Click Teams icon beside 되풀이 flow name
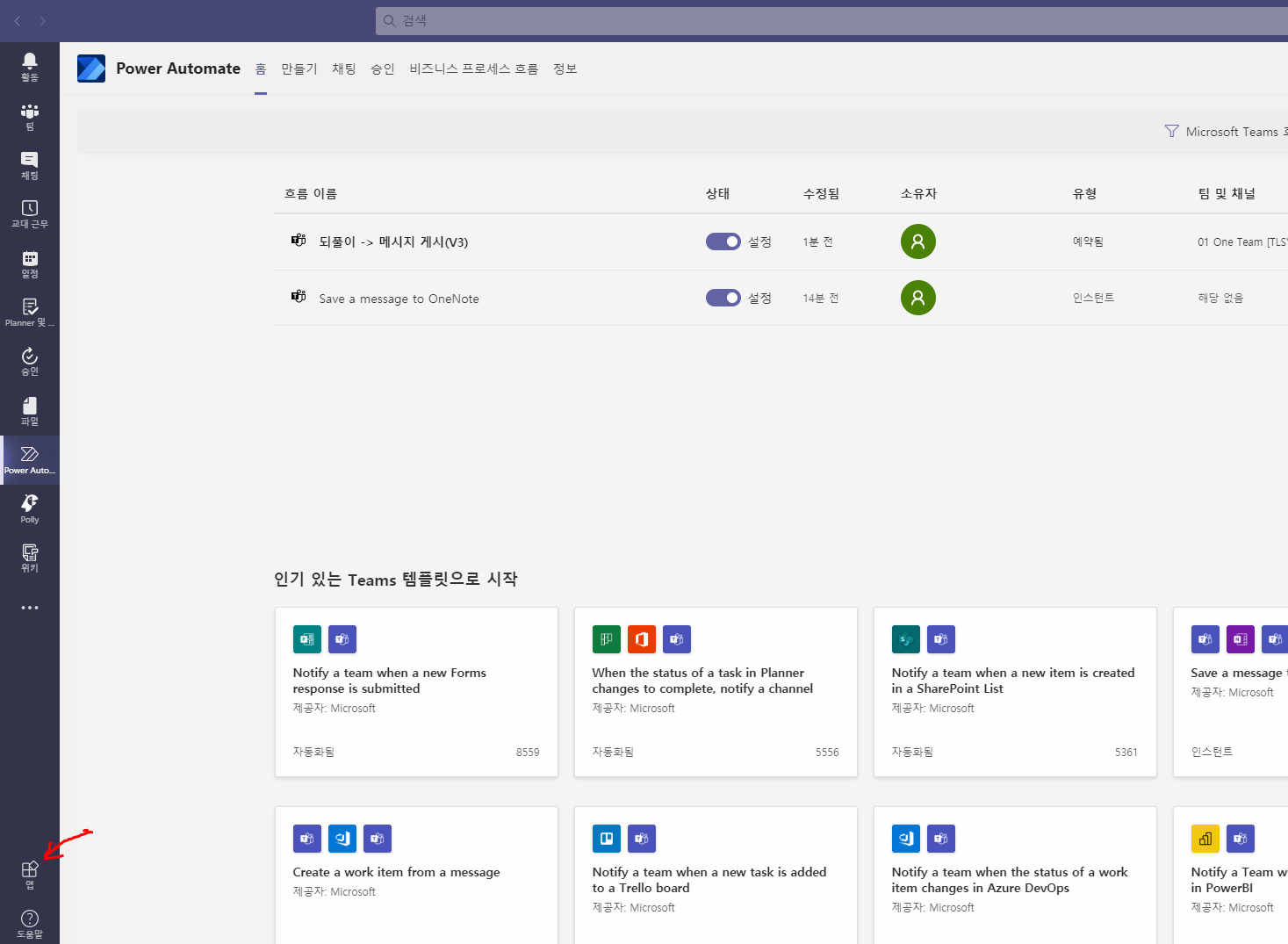Screen dimensions: 1288x944 tap(299, 241)
